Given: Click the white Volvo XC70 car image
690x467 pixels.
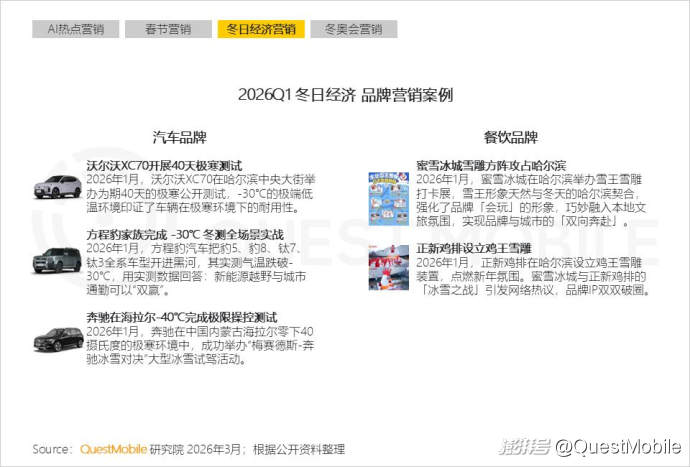Looking at the screenshot, I should [57, 185].
